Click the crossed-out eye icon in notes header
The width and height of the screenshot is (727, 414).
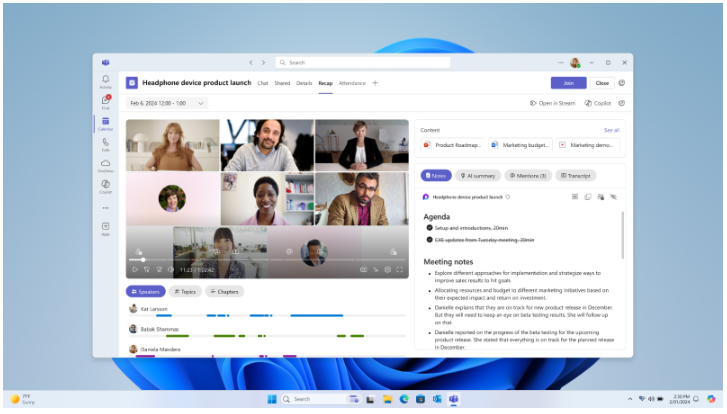613,197
